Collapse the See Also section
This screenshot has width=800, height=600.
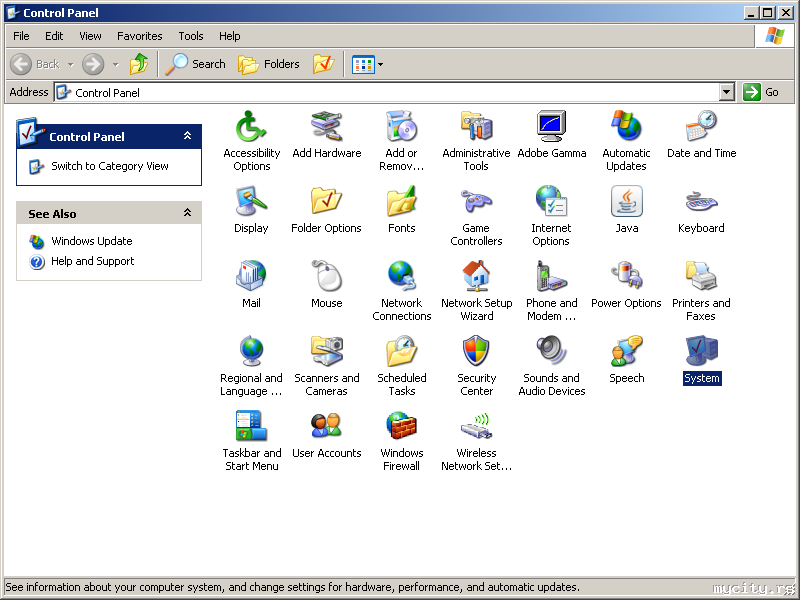pyautogui.click(x=187, y=213)
